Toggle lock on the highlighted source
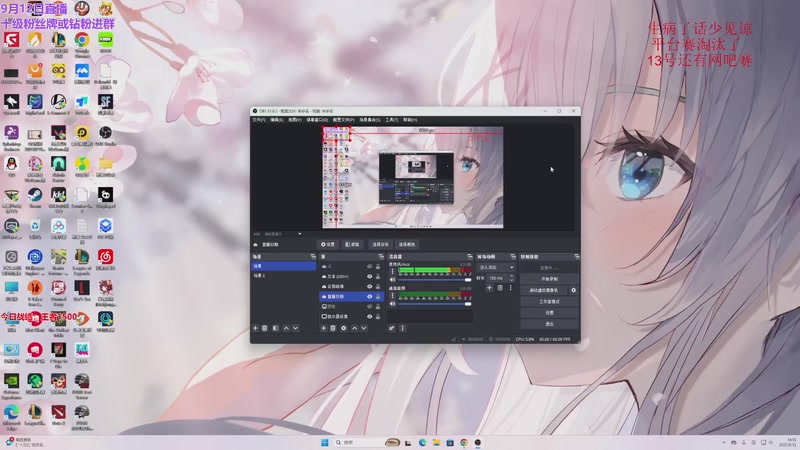The image size is (800, 450). (x=378, y=296)
